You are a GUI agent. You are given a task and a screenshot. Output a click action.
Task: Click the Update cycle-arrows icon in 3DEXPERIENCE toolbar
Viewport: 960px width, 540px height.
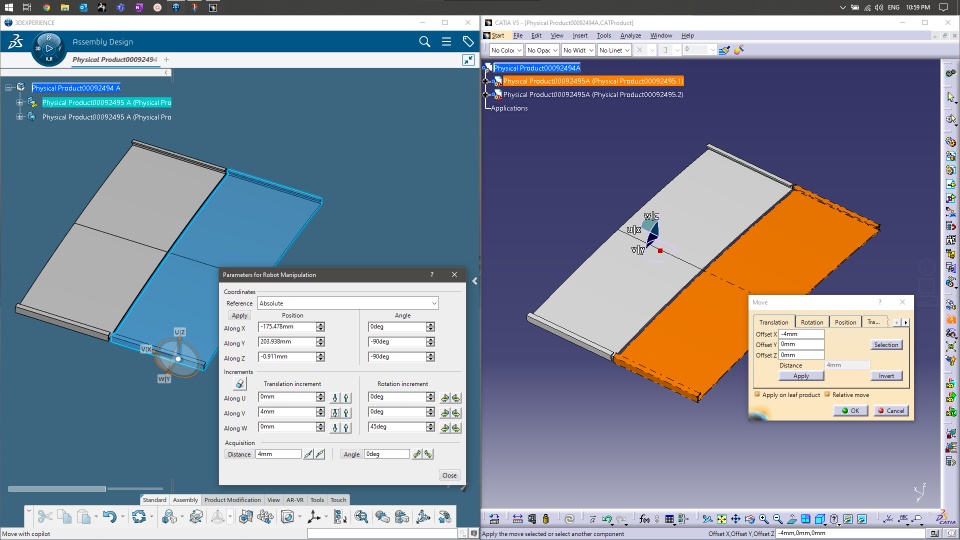point(139,517)
